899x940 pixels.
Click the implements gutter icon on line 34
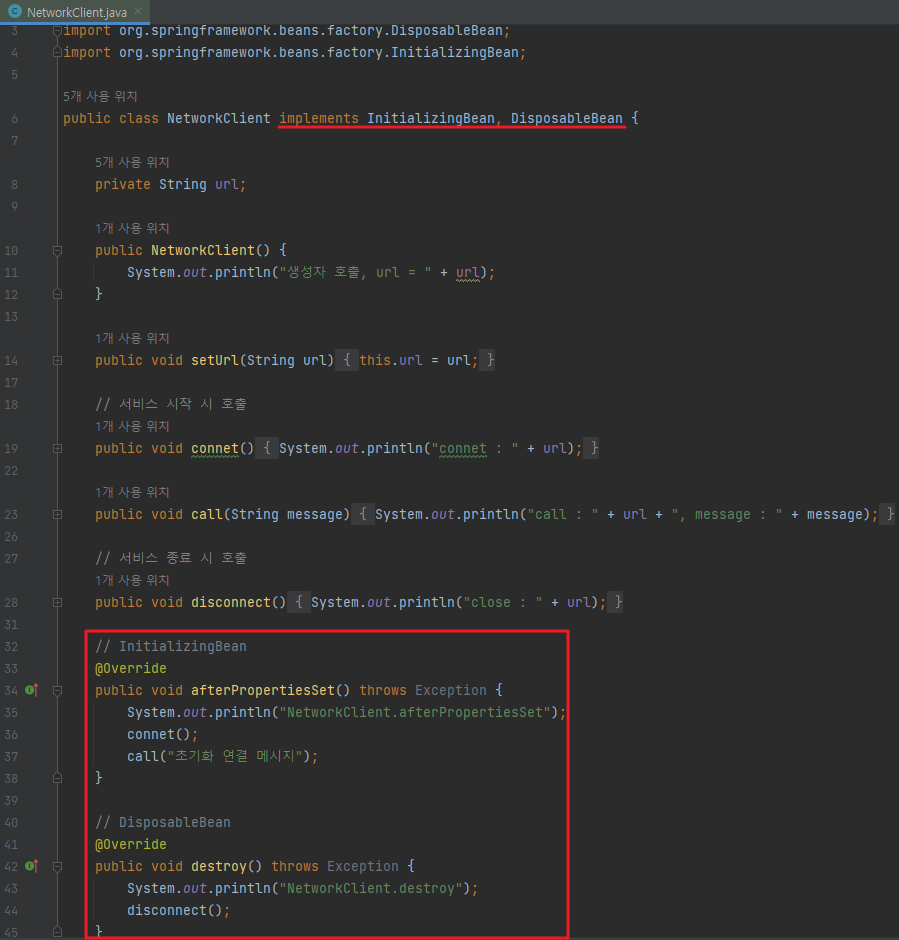pyautogui.click(x=32, y=690)
